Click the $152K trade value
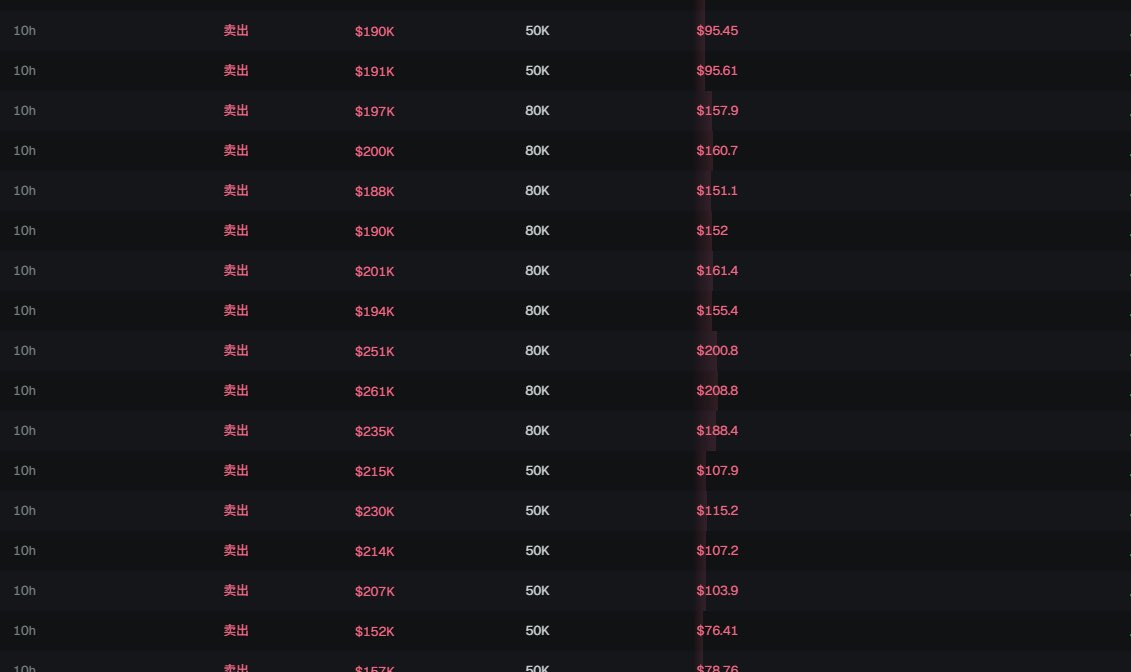This screenshot has height=672, width=1131. click(x=375, y=631)
